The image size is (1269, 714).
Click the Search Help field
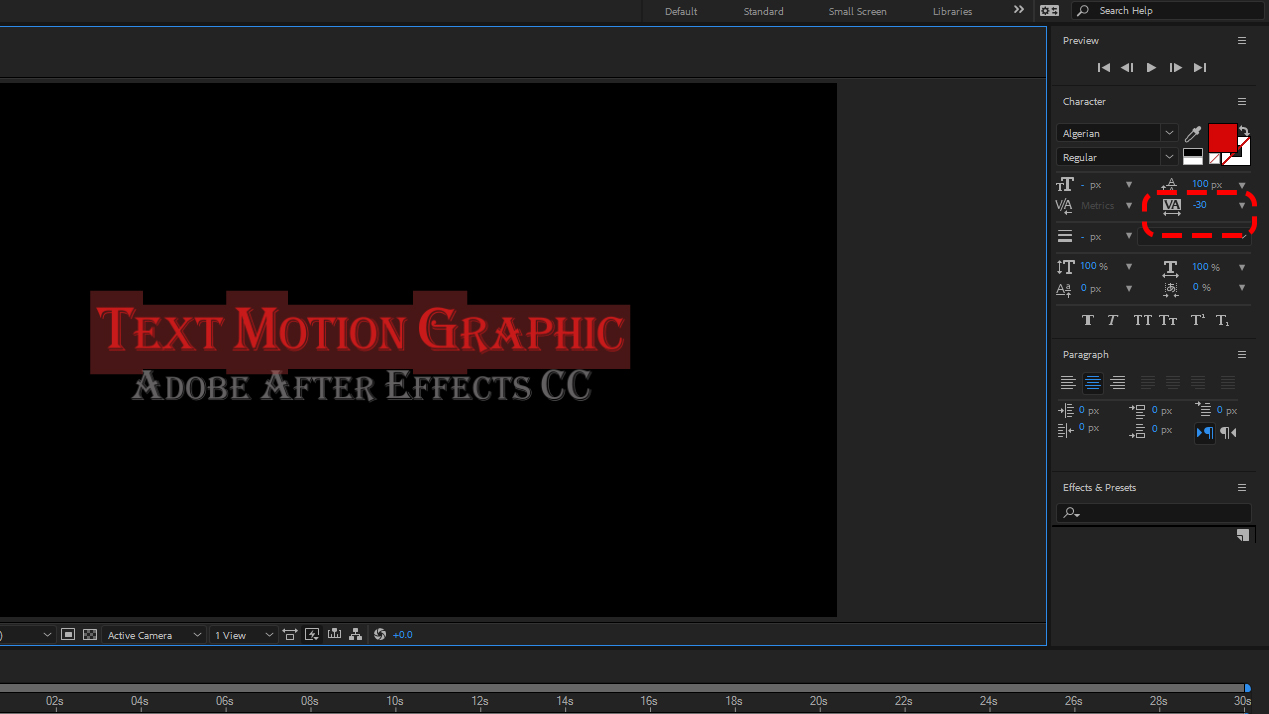[x=1166, y=11]
